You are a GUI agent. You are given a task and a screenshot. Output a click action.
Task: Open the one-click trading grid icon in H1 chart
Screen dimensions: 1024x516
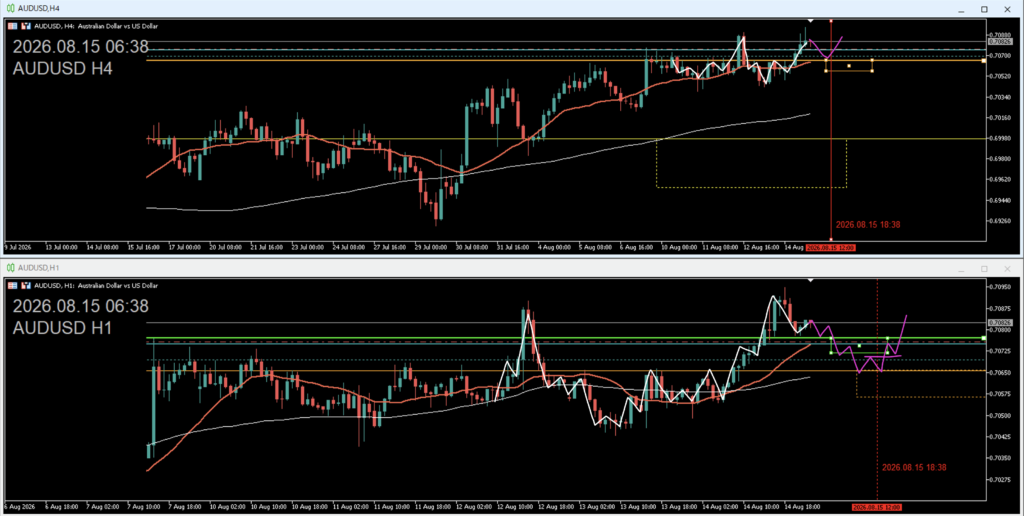(12, 285)
